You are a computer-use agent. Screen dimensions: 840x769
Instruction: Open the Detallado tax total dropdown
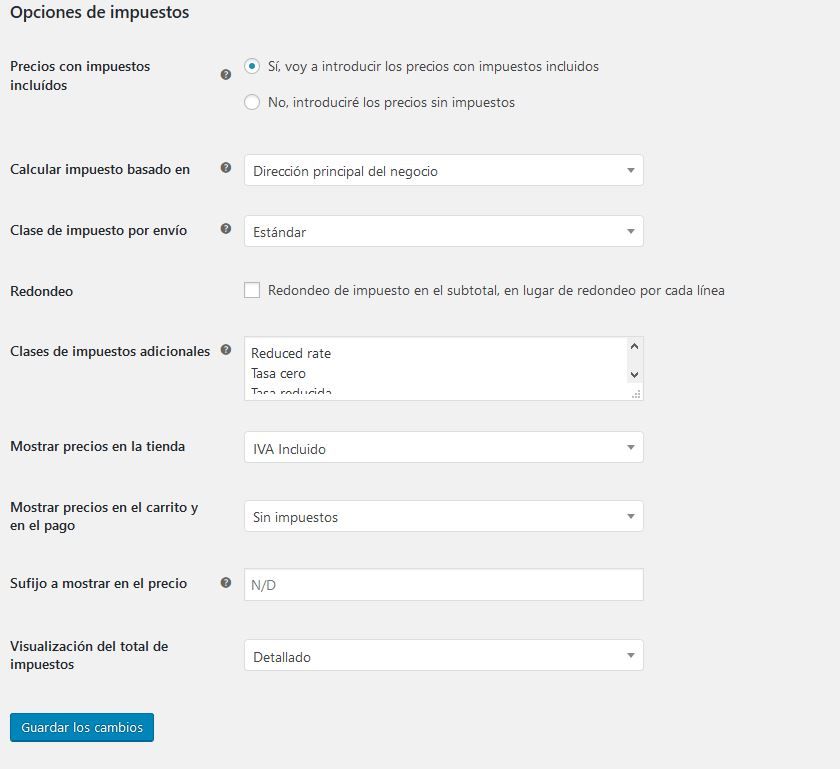444,655
